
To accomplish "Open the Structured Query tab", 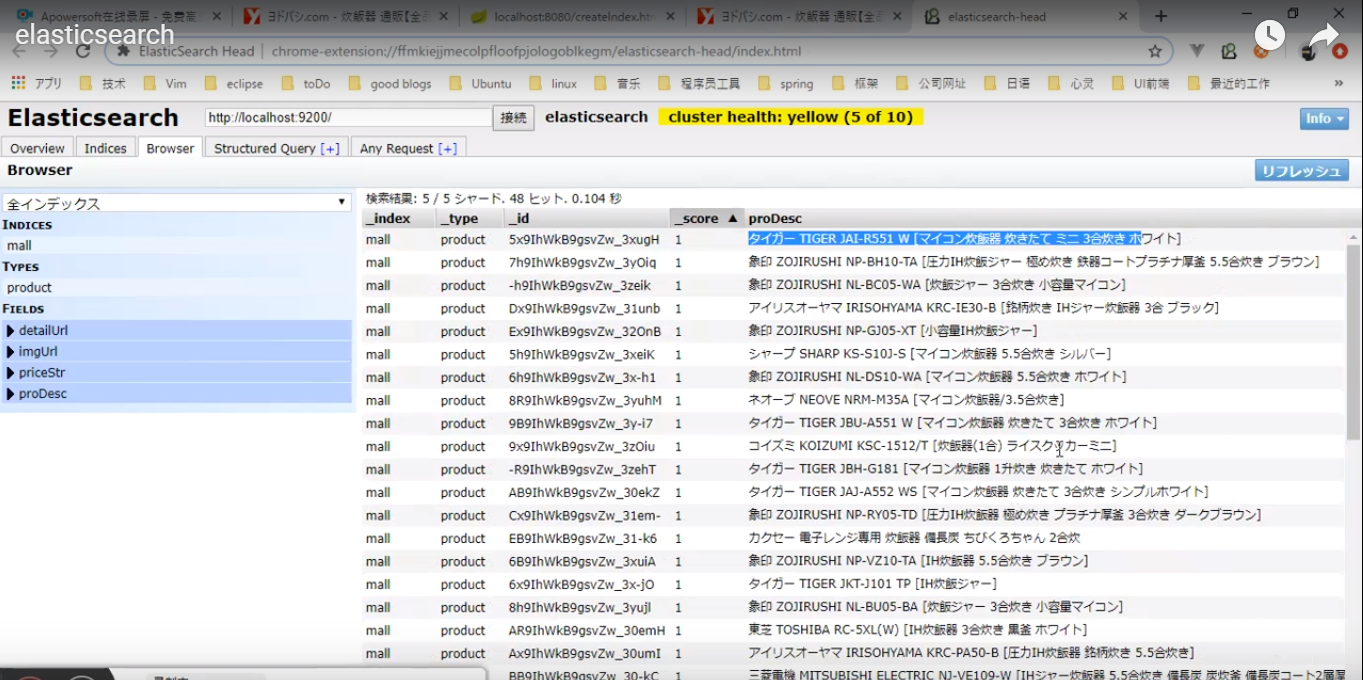I will point(277,148).
